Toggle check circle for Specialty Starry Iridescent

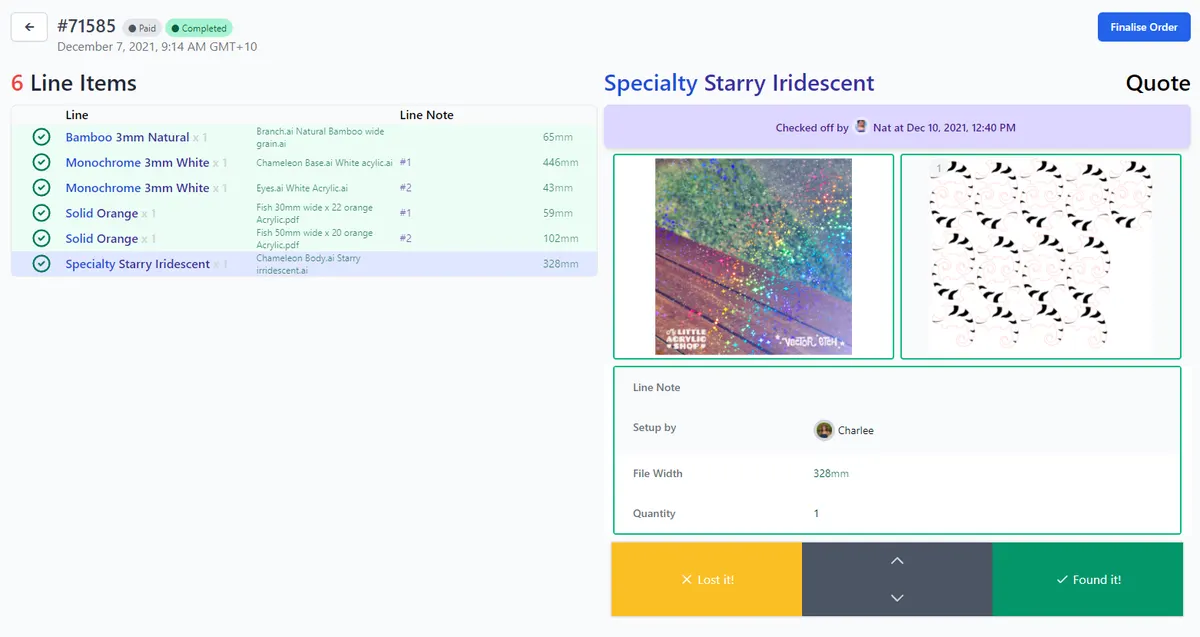[41, 264]
